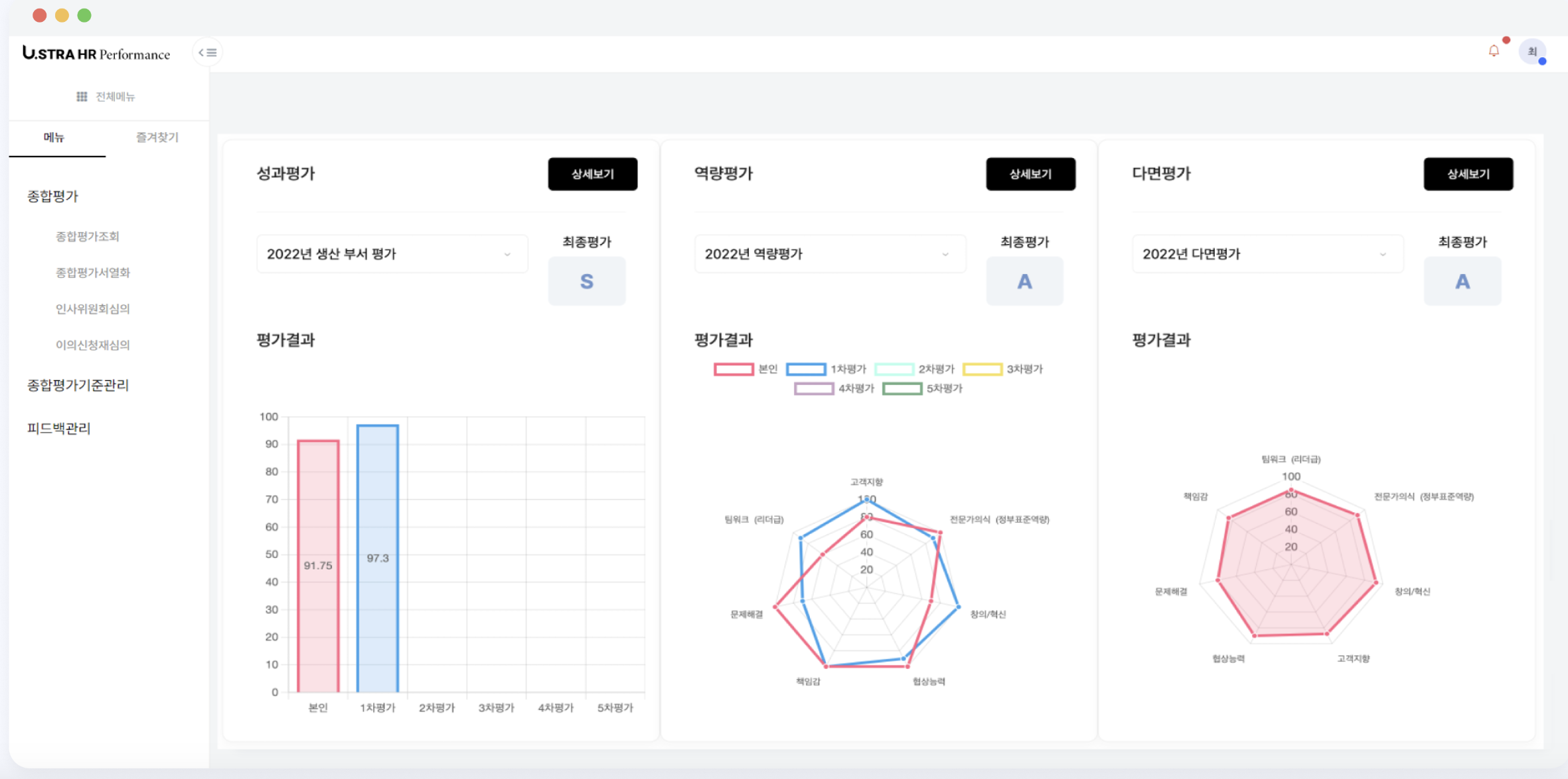The width and height of the screenshot is (1568, 779).
Task: Select 종합평가서열화 menu item
Action: point(92,273)
